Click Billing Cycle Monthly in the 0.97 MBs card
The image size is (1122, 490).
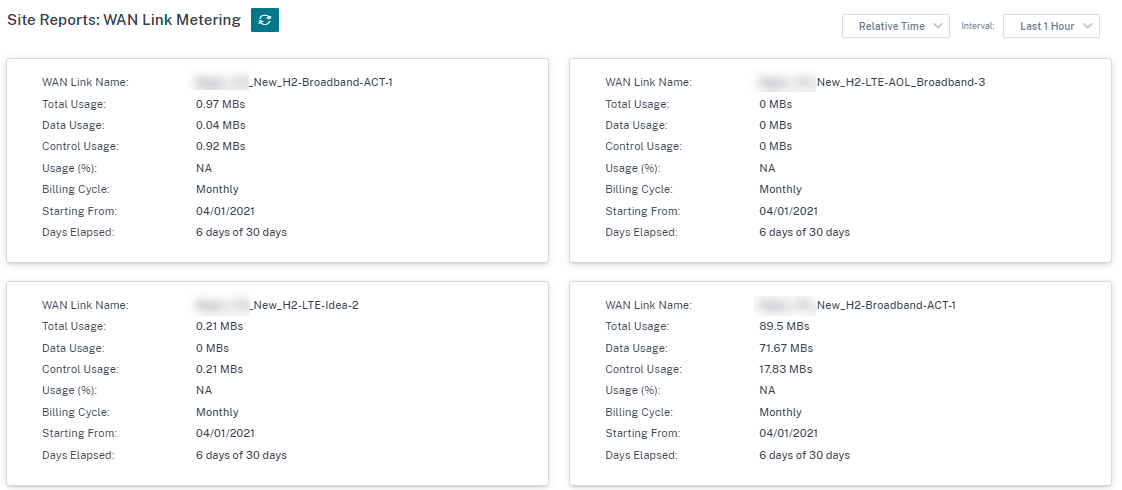pos(217,190)
